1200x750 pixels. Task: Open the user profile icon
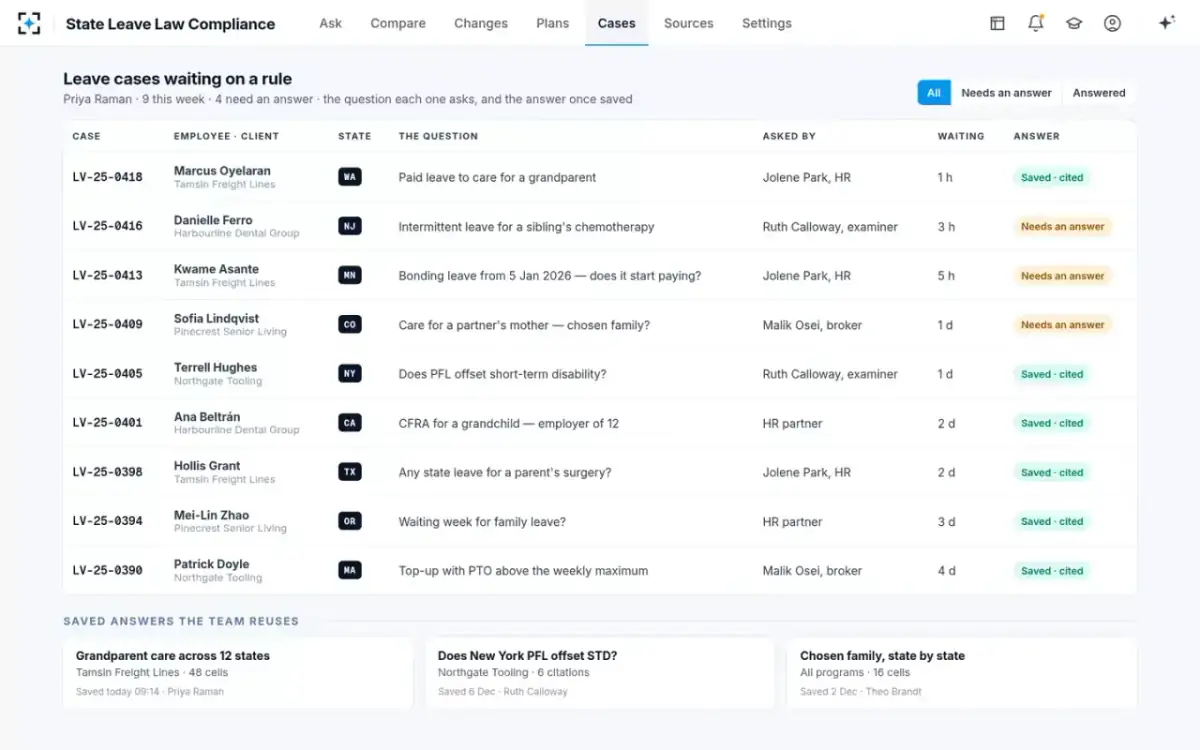tap(1112, 23)
